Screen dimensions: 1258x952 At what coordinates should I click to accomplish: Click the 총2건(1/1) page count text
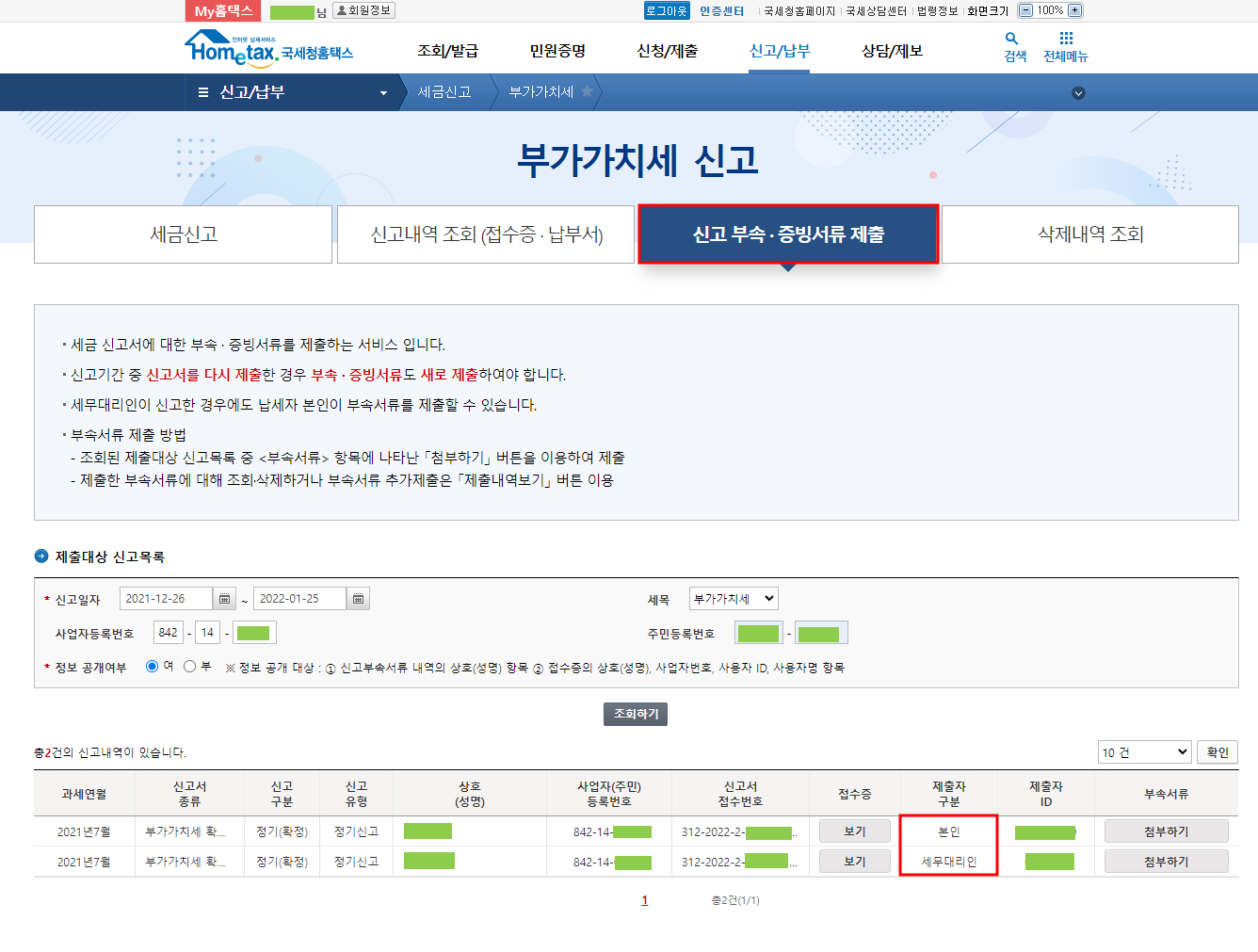(x=735, y=900)
